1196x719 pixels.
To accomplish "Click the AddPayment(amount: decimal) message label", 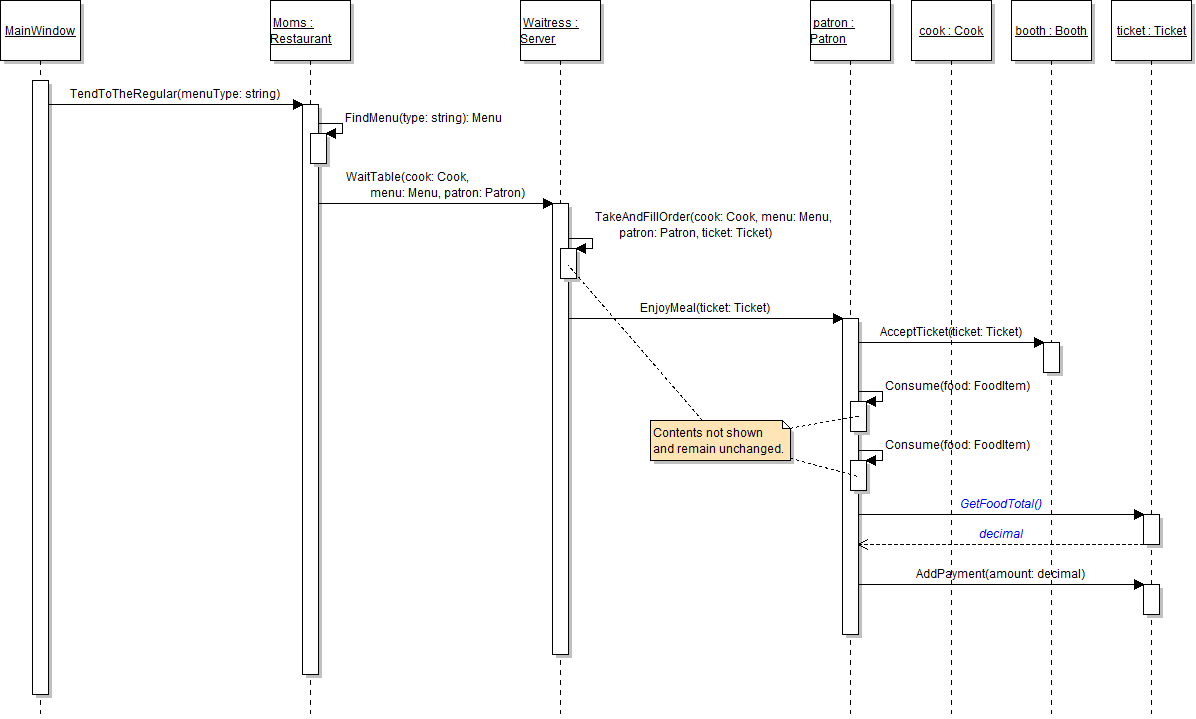I will point(1000,574).
